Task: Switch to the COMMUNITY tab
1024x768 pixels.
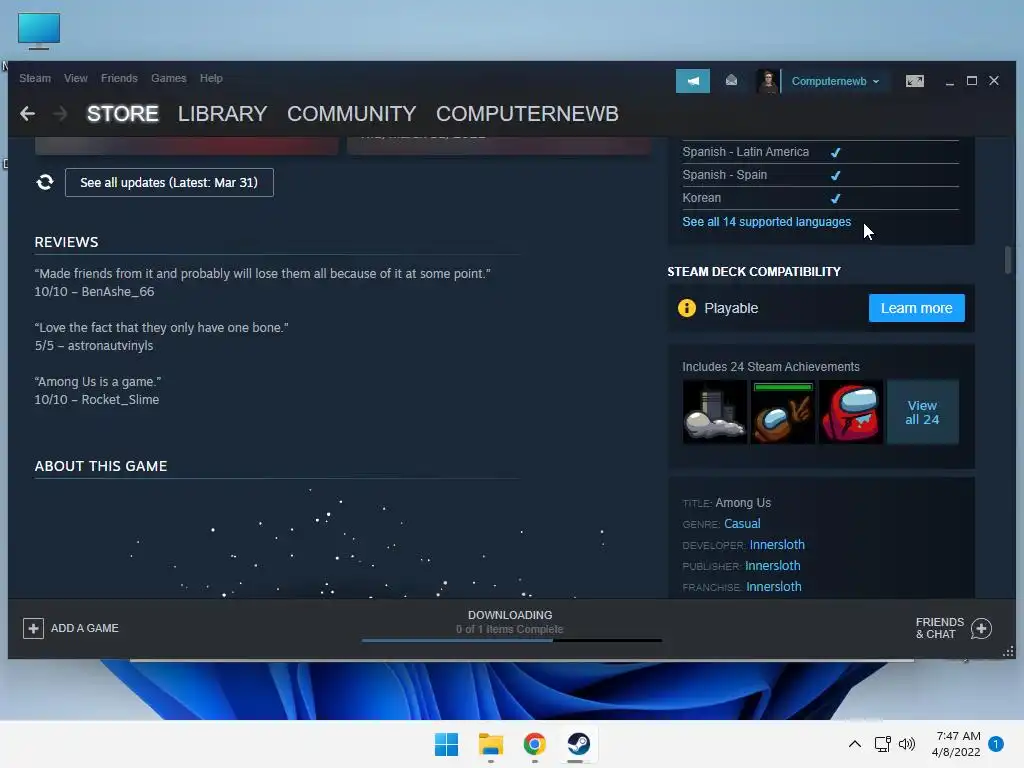Action: 351,114
